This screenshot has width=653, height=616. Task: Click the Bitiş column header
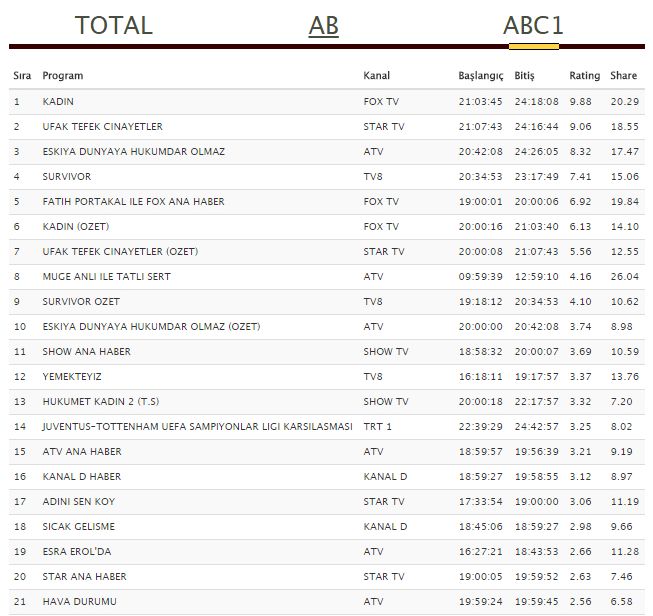[x=524, y=76]
